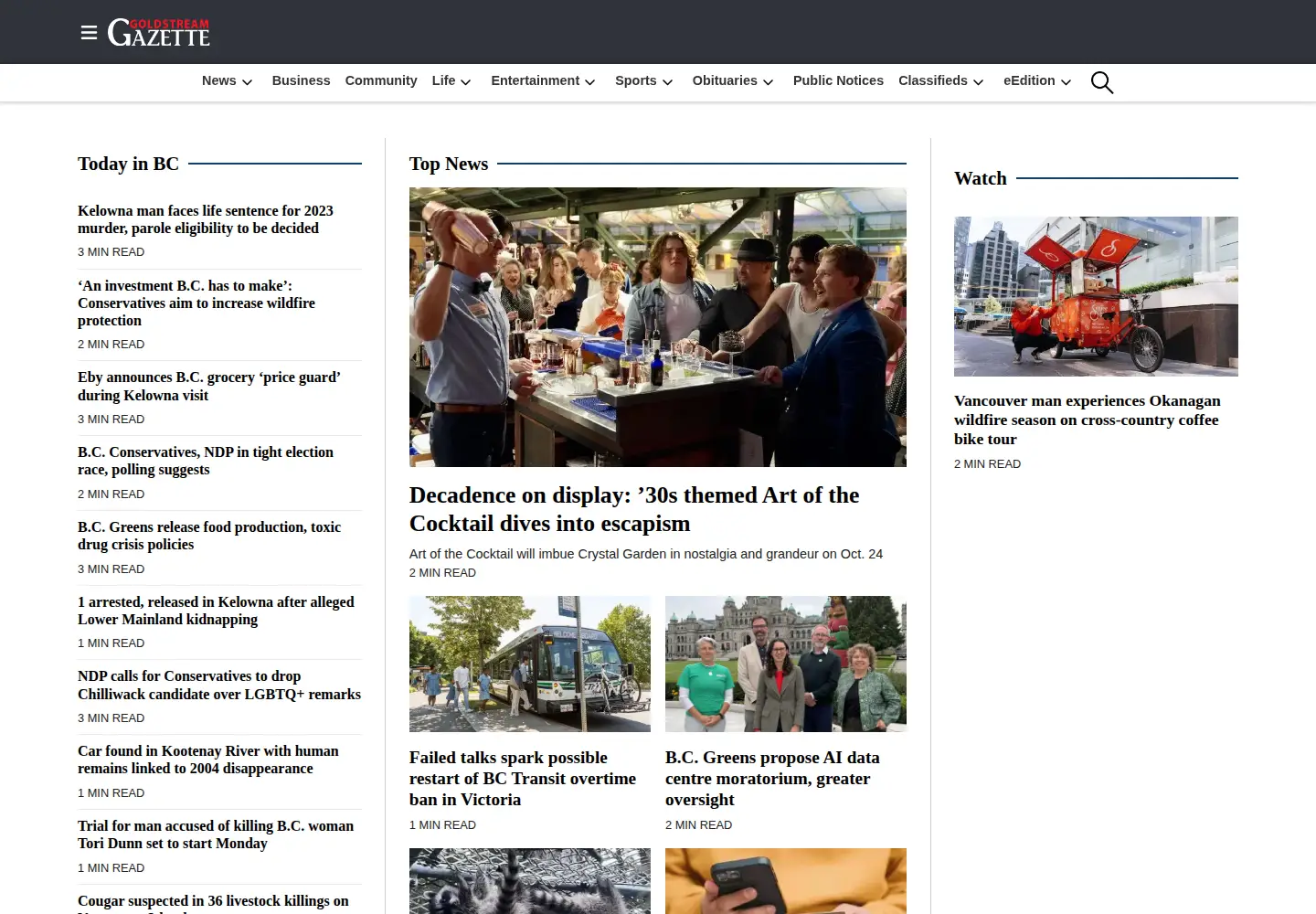The width and height of the screenshot is (1316, 914).
Task: Open Kelowna alleged kidnapping arrest article
Action: (x=216, y=611)
